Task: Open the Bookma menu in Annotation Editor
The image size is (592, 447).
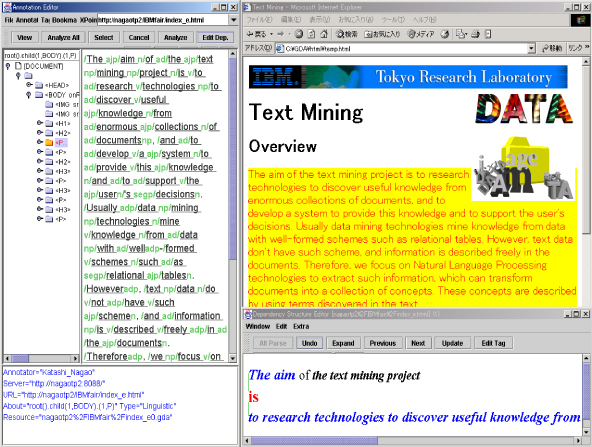Action: 64,20
